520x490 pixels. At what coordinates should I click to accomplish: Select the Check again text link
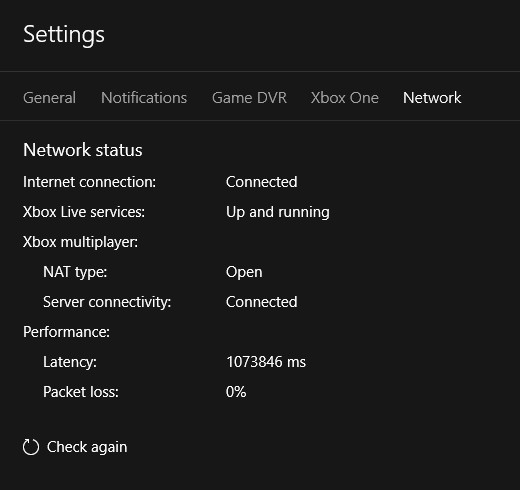[87, 447]
